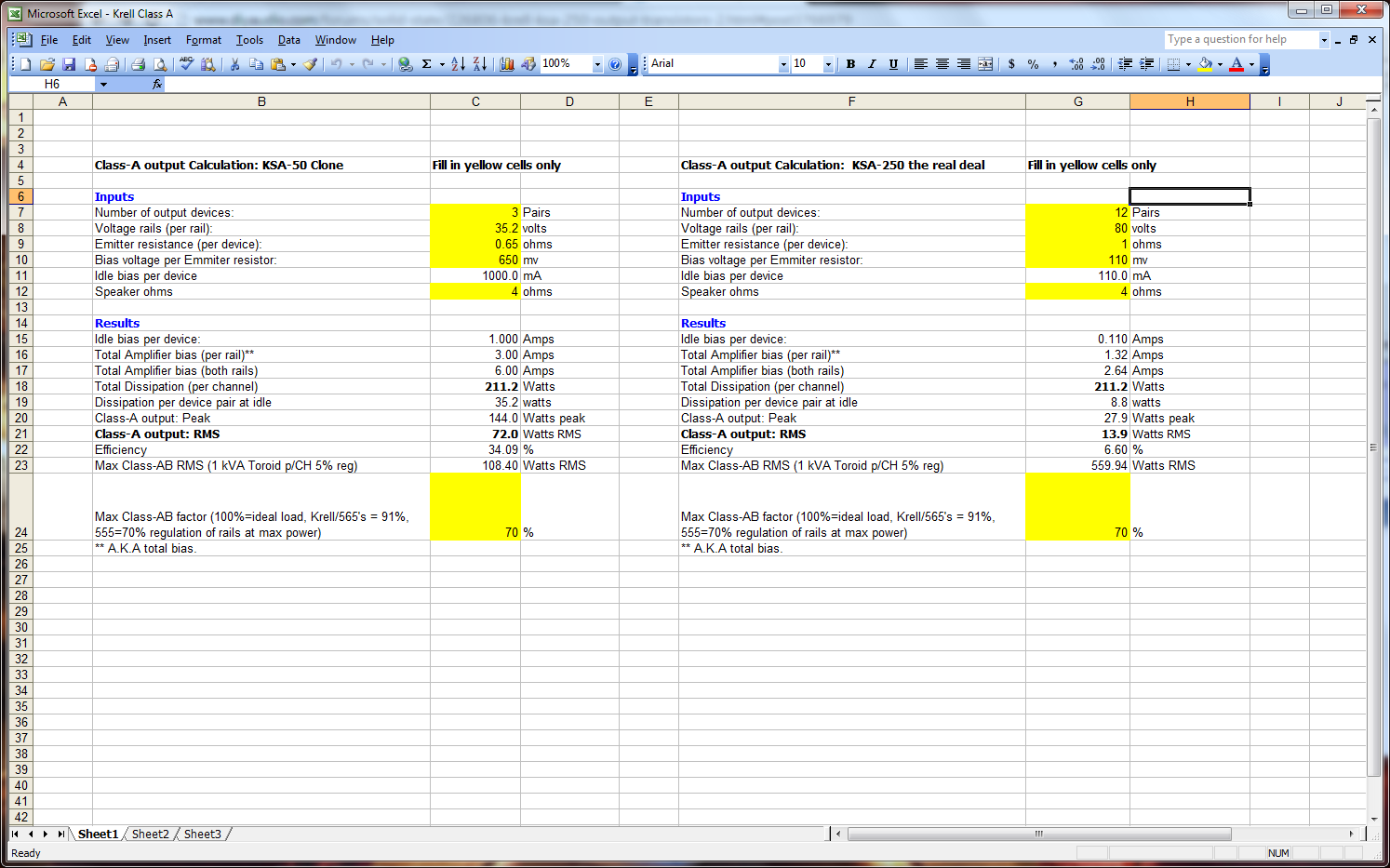Image resolution: width=1390 pixels, height=868 pixels.
Task: Click the Type a question for help box
Action: (x=1242, y=39)
